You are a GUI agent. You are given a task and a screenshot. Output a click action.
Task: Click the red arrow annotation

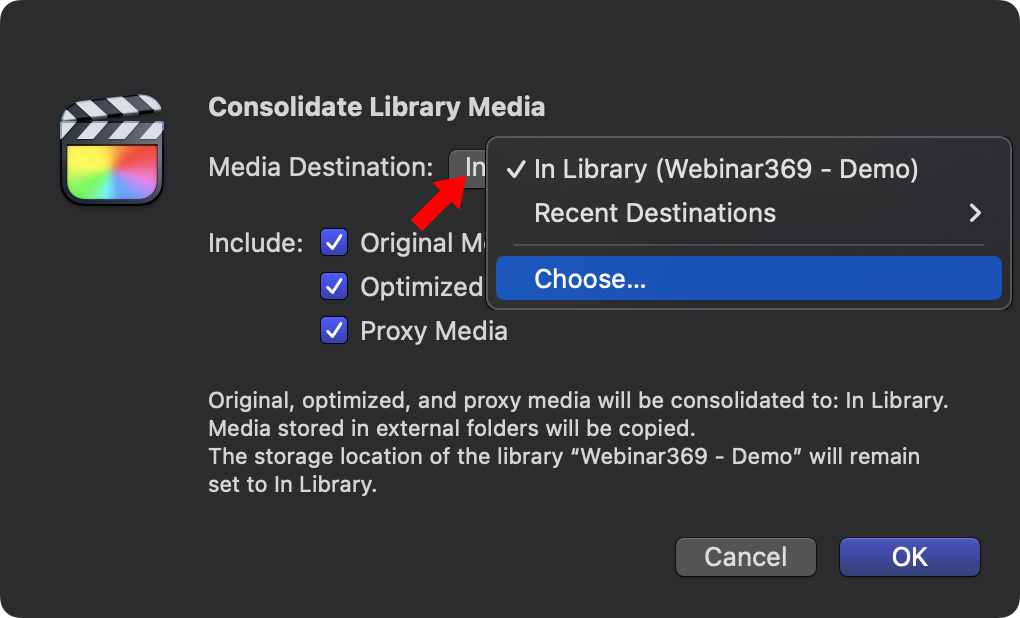click(x=440, y=201)
